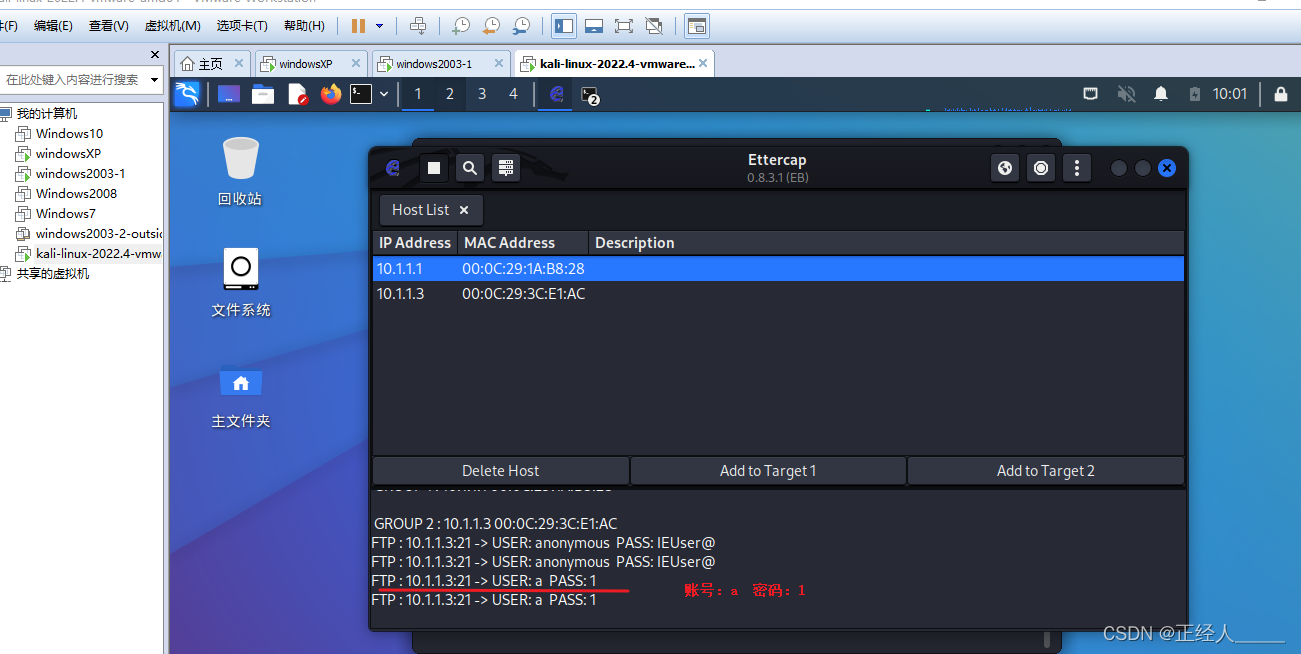Viewport: 1301px width, 654px height.
Task: Stop sniffing with Ettercap stop button
Action: pyautogui.click(x=434, y=168)
